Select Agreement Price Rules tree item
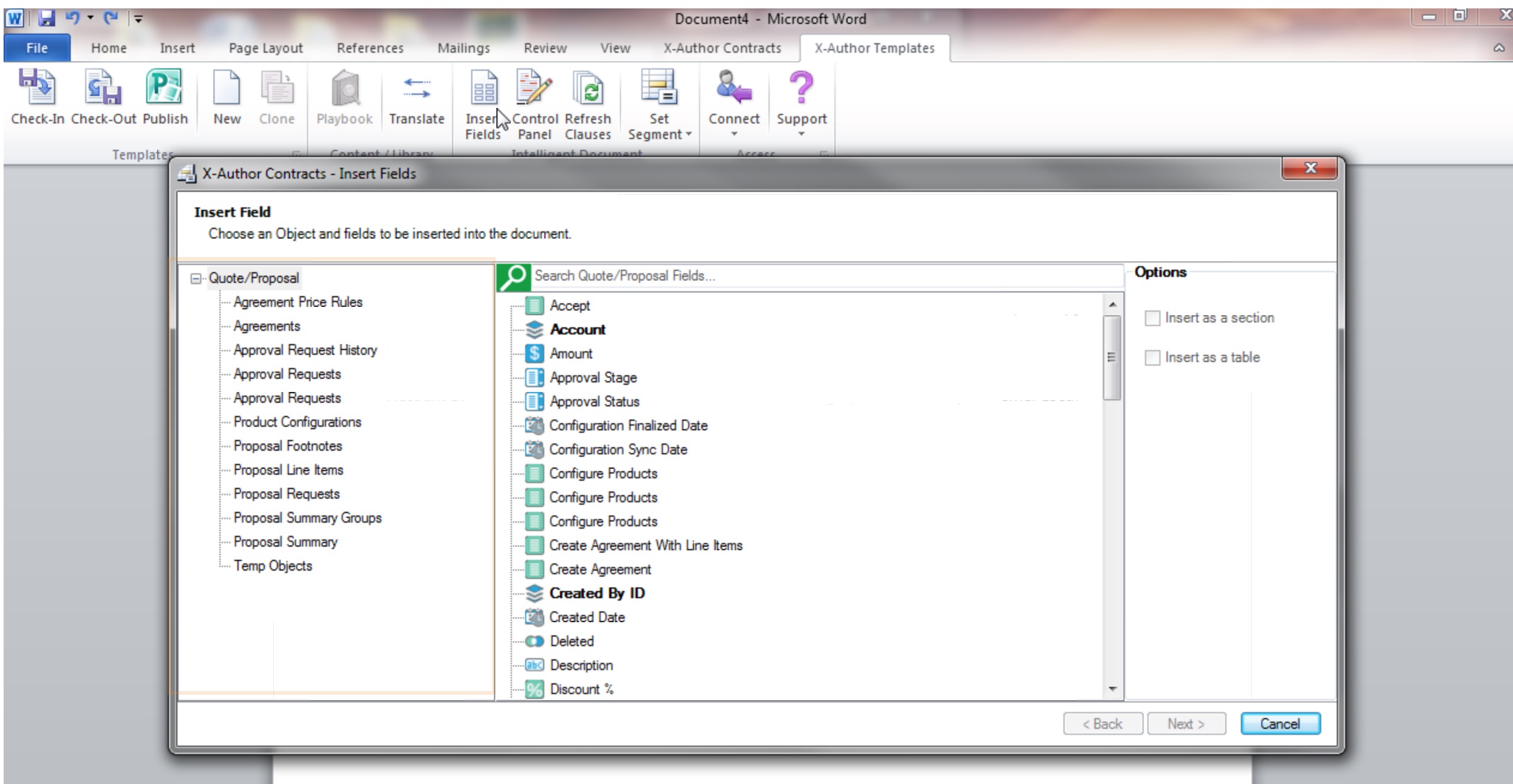Screen dimensions: 1513x784 [298, 302]
